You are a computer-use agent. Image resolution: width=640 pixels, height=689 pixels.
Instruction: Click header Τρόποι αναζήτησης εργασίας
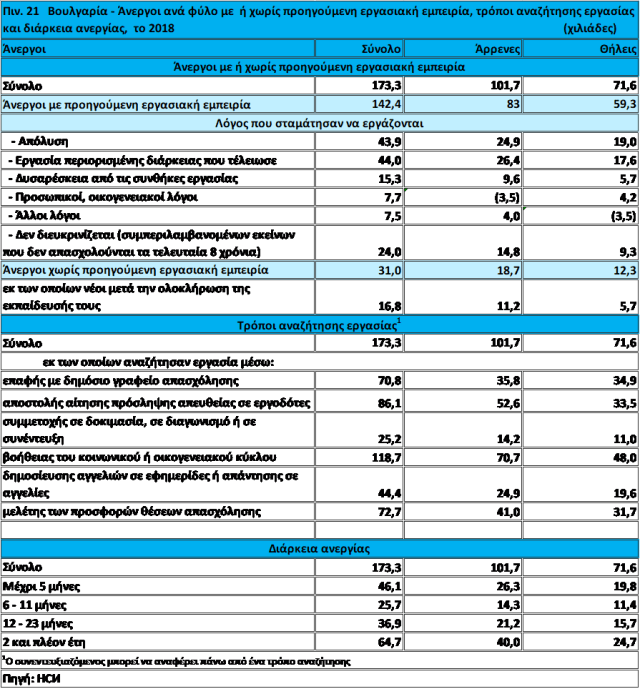[x=319, y=324]
